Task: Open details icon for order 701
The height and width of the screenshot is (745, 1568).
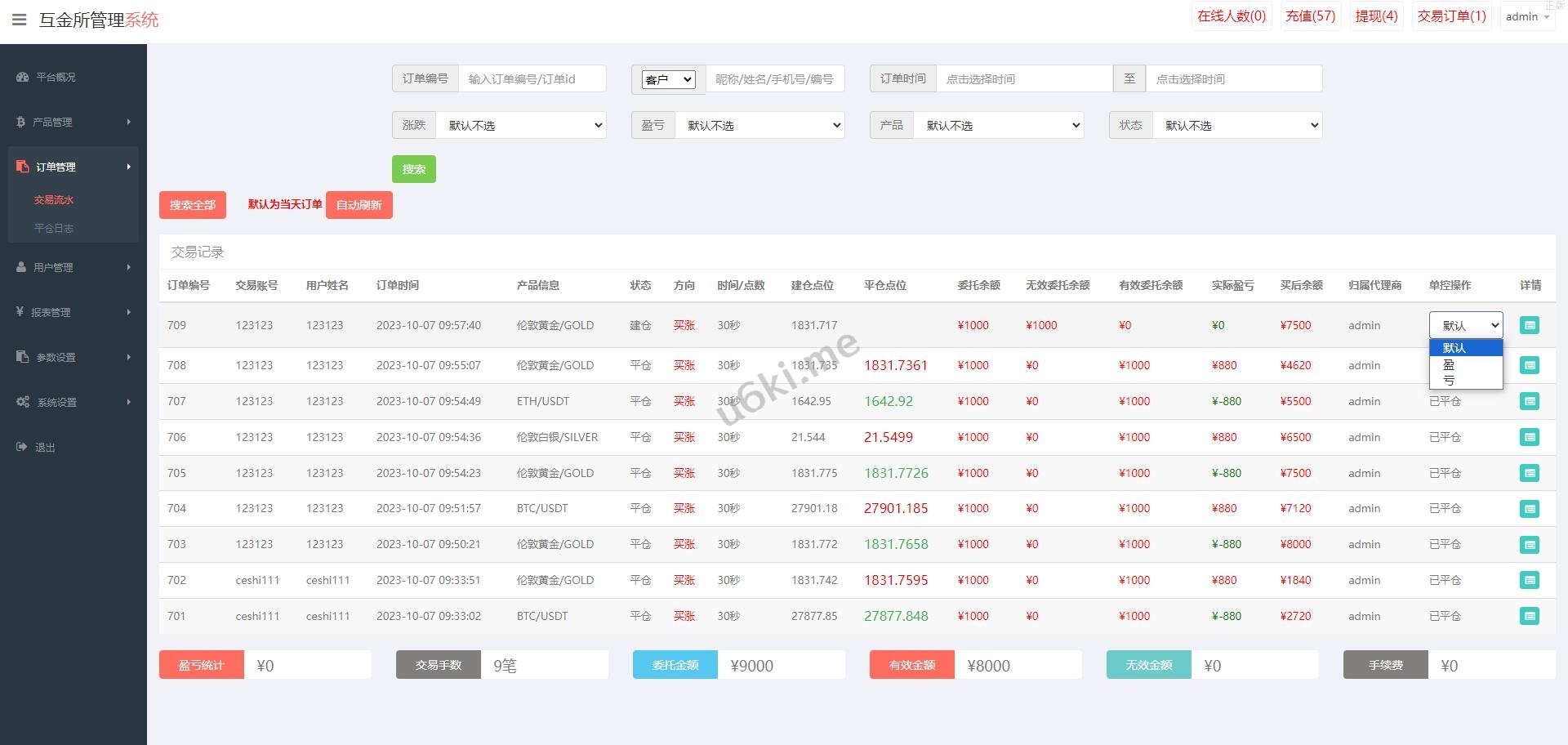Action: point(1529,616)
